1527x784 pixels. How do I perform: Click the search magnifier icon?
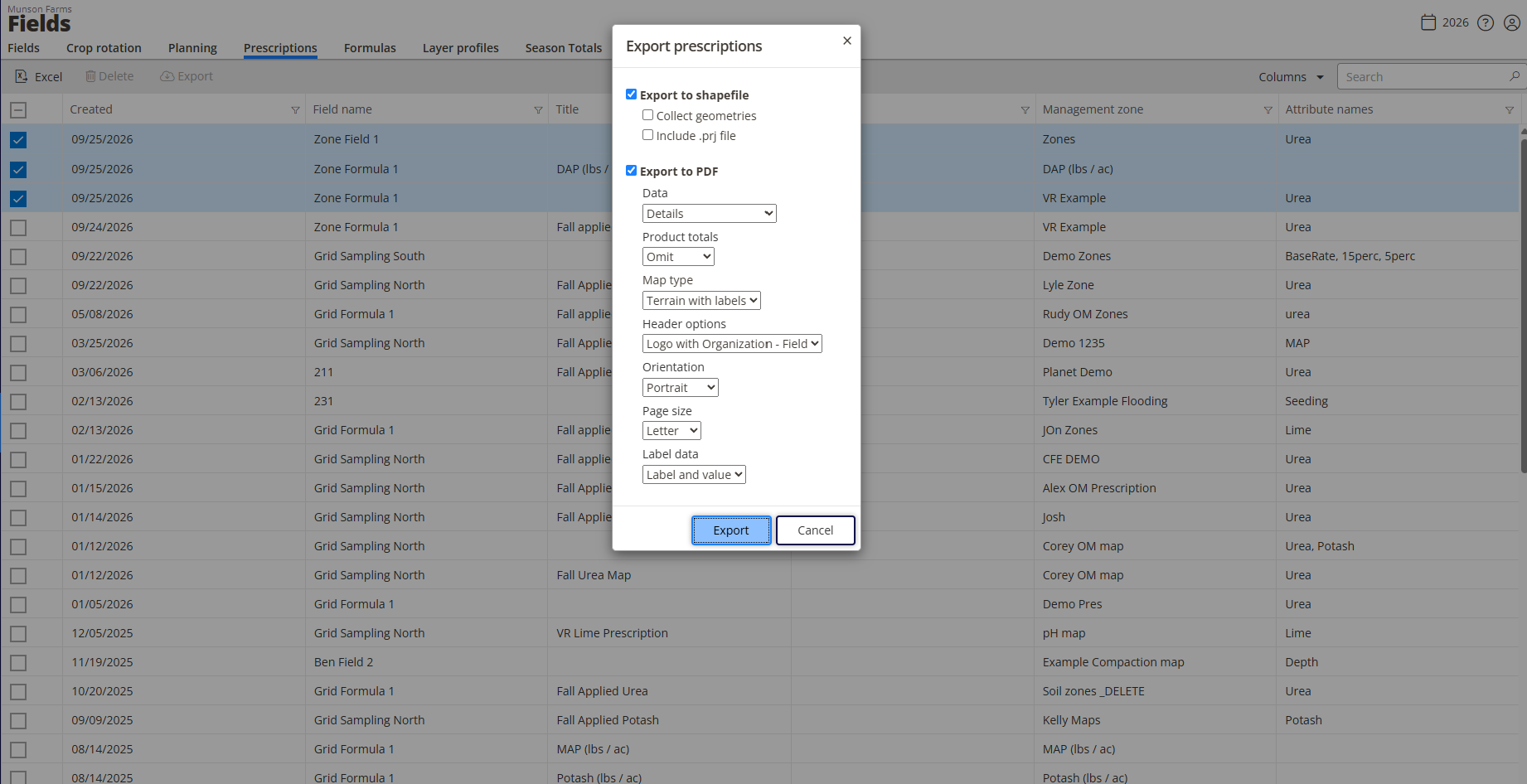[x=1515, y=76]
